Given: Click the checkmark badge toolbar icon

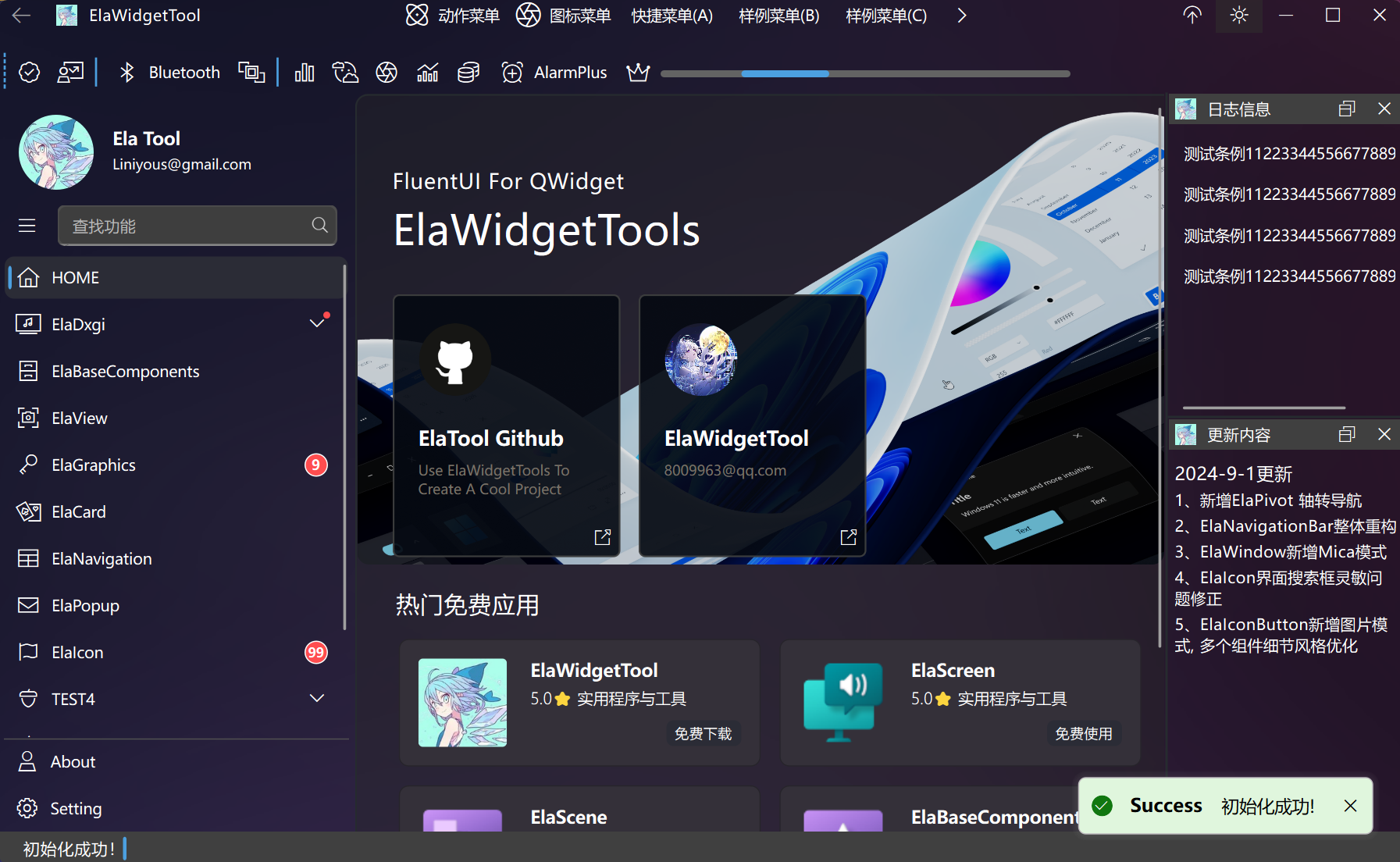Looking at the screenshot, I should pyautogui.click(x=30, y=73).
